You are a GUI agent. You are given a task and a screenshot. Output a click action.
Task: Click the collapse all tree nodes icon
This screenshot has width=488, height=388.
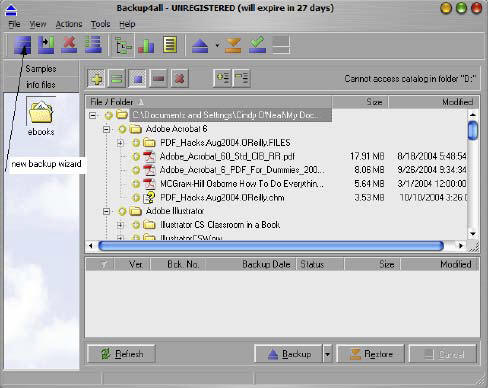coord(242,78)
